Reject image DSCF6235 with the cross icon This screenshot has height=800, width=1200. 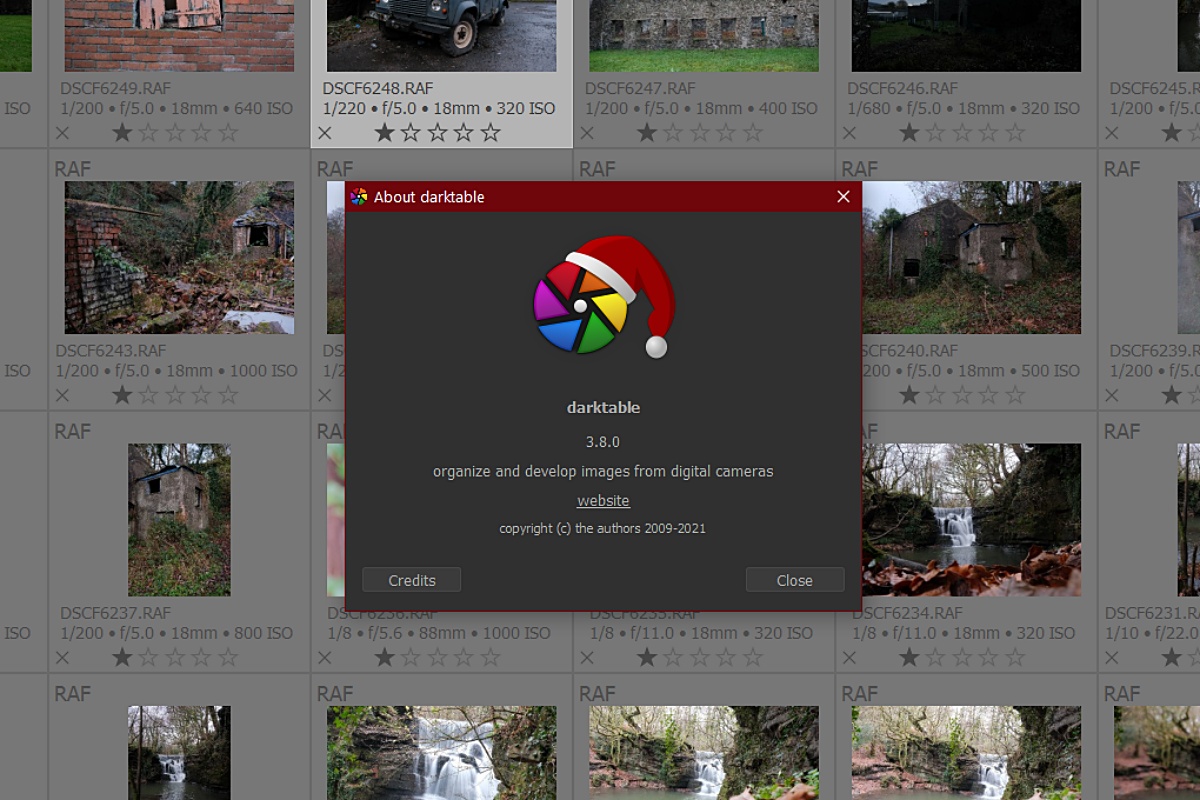pos(587,657)
